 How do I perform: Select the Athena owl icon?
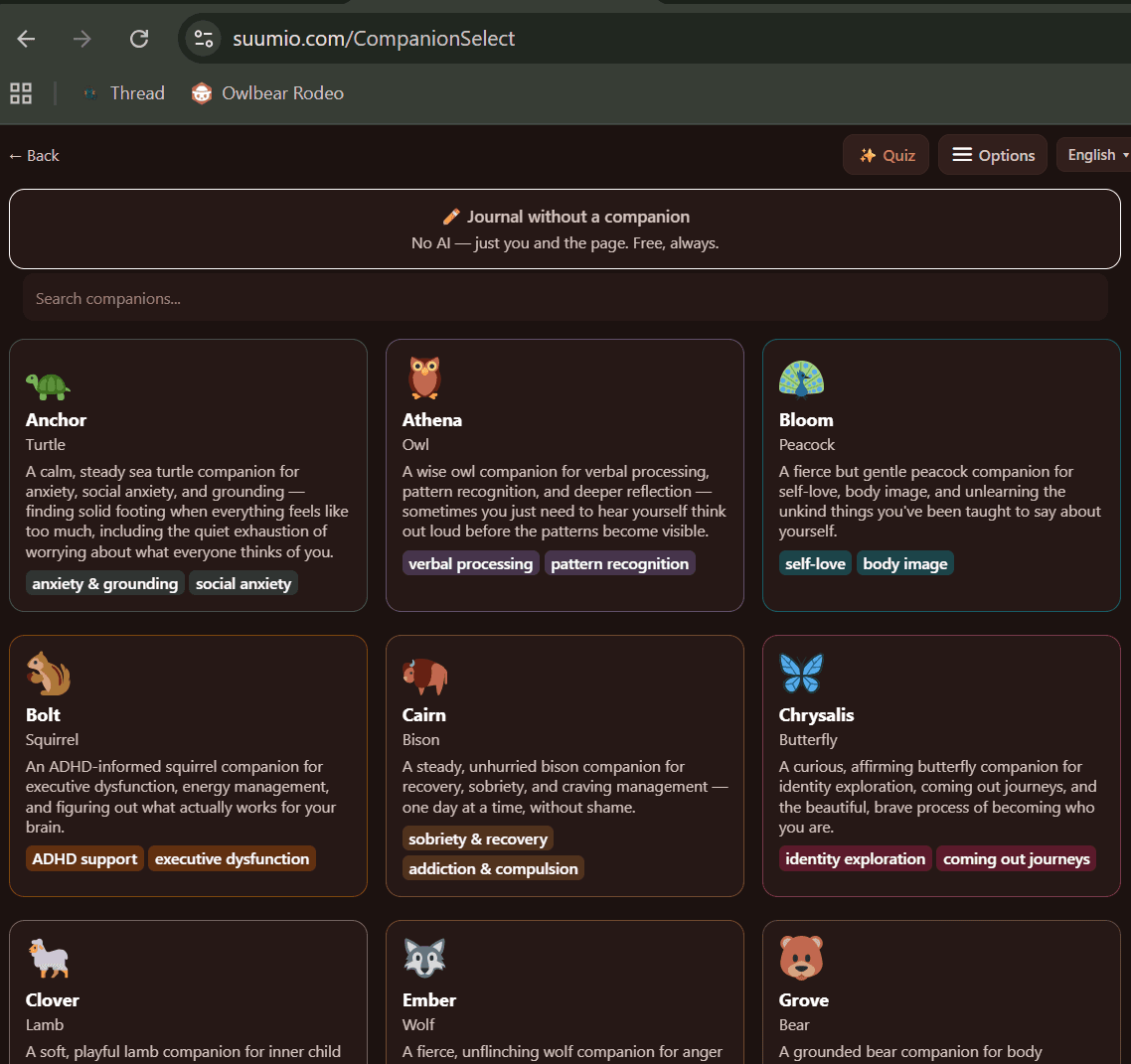click(x=424, y=378)
